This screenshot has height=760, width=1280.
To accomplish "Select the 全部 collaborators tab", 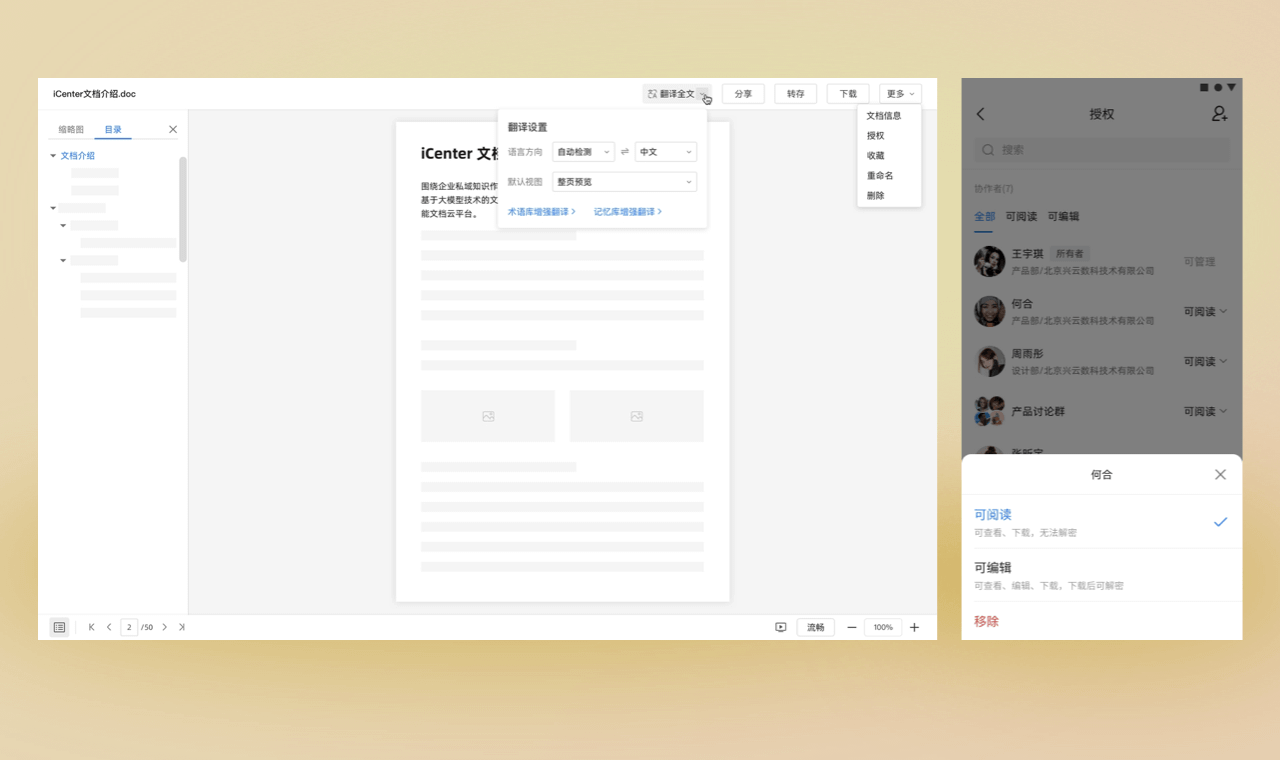I will 984,216.
